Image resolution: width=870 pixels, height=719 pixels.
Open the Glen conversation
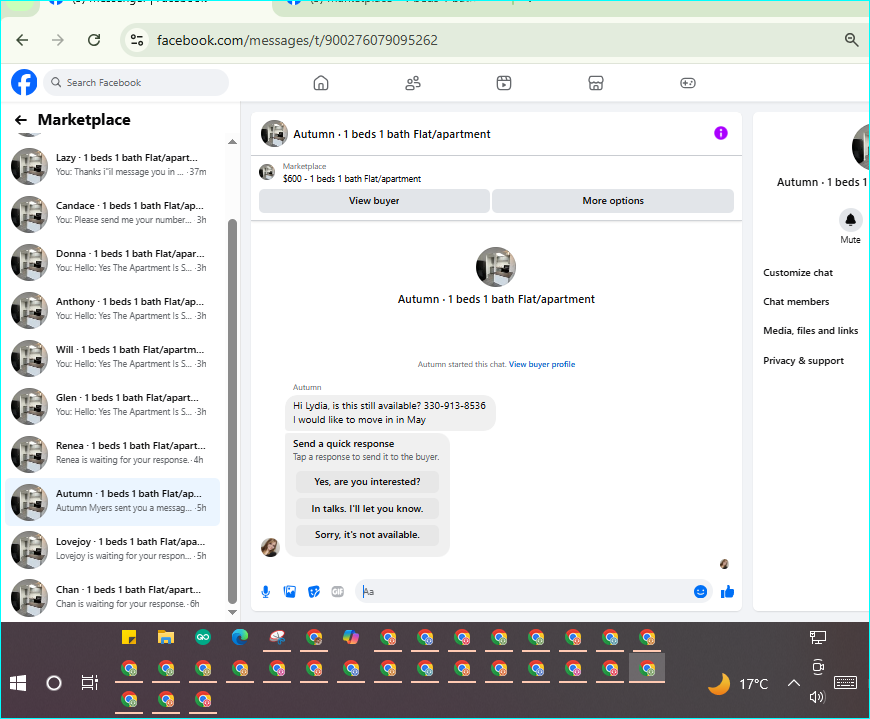coord(113,406)
